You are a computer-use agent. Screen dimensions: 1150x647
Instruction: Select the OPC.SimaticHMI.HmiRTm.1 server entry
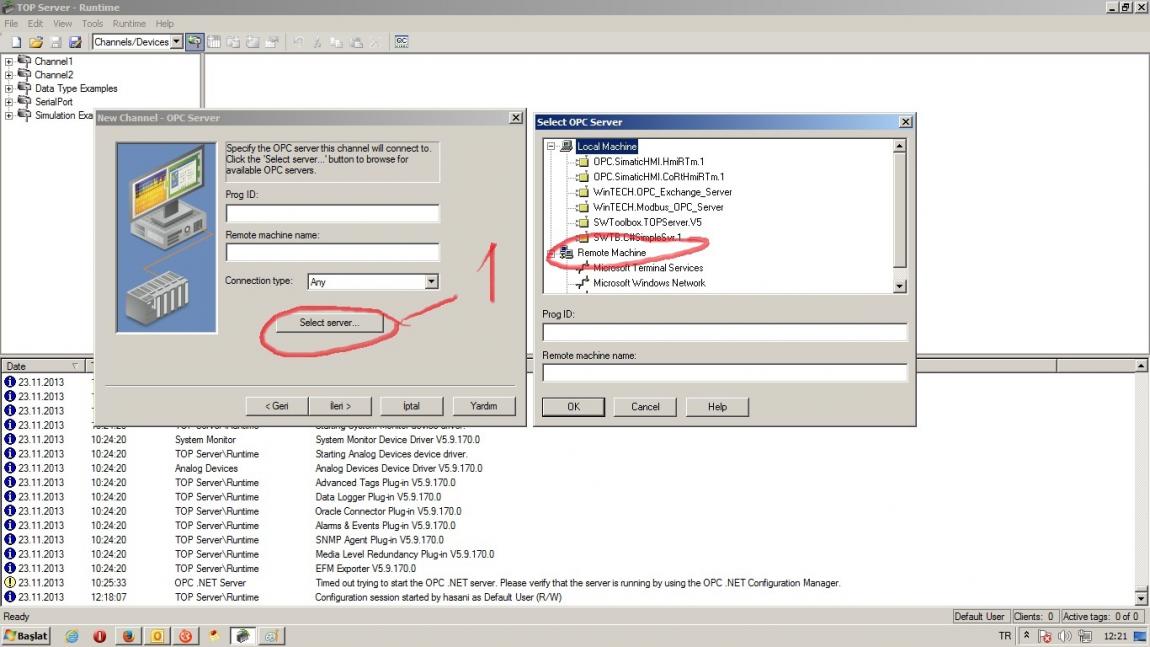tap(648, 161)
